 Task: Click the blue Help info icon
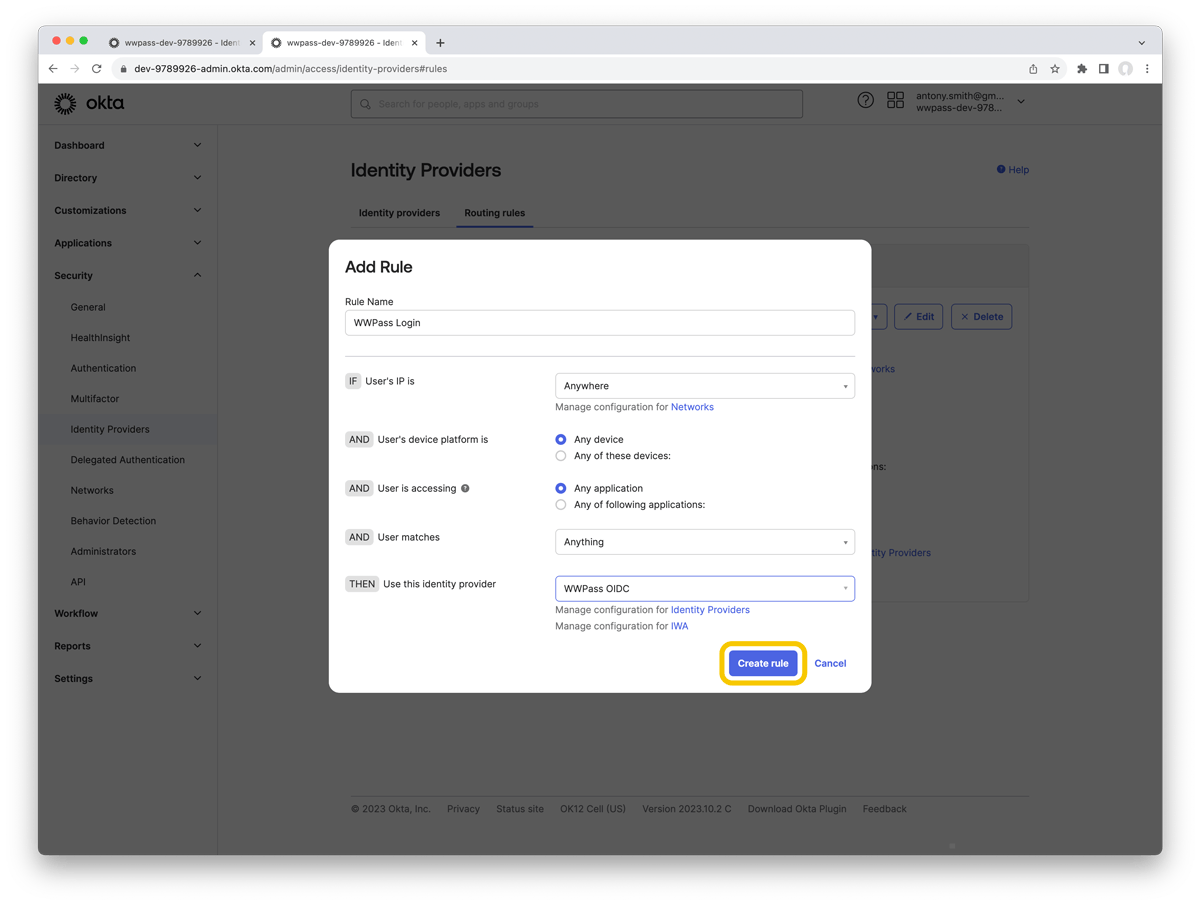coord(999,169)
